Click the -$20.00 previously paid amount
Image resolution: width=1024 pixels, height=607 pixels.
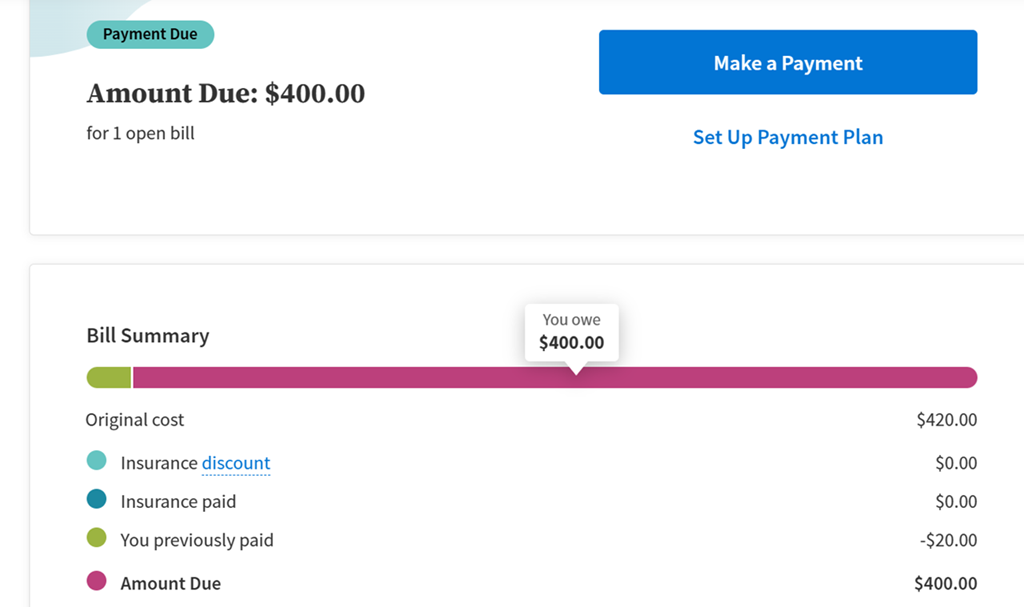(948, 540)
